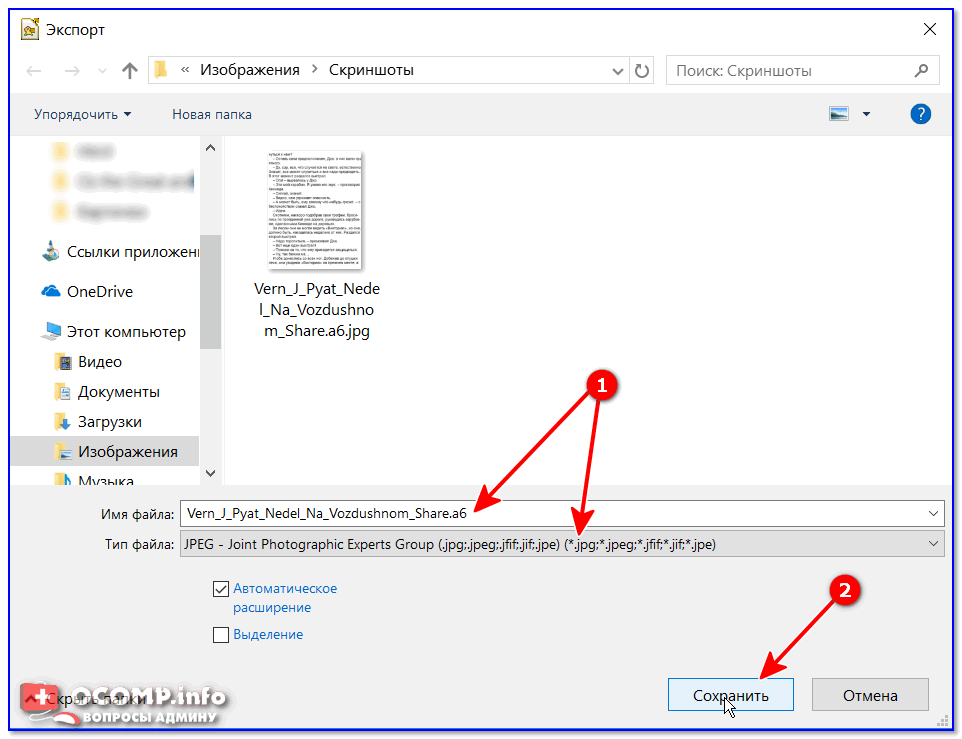Click the magnifier search icon
The height and width of the screenshot is (739, 962).
pos(922,71)
